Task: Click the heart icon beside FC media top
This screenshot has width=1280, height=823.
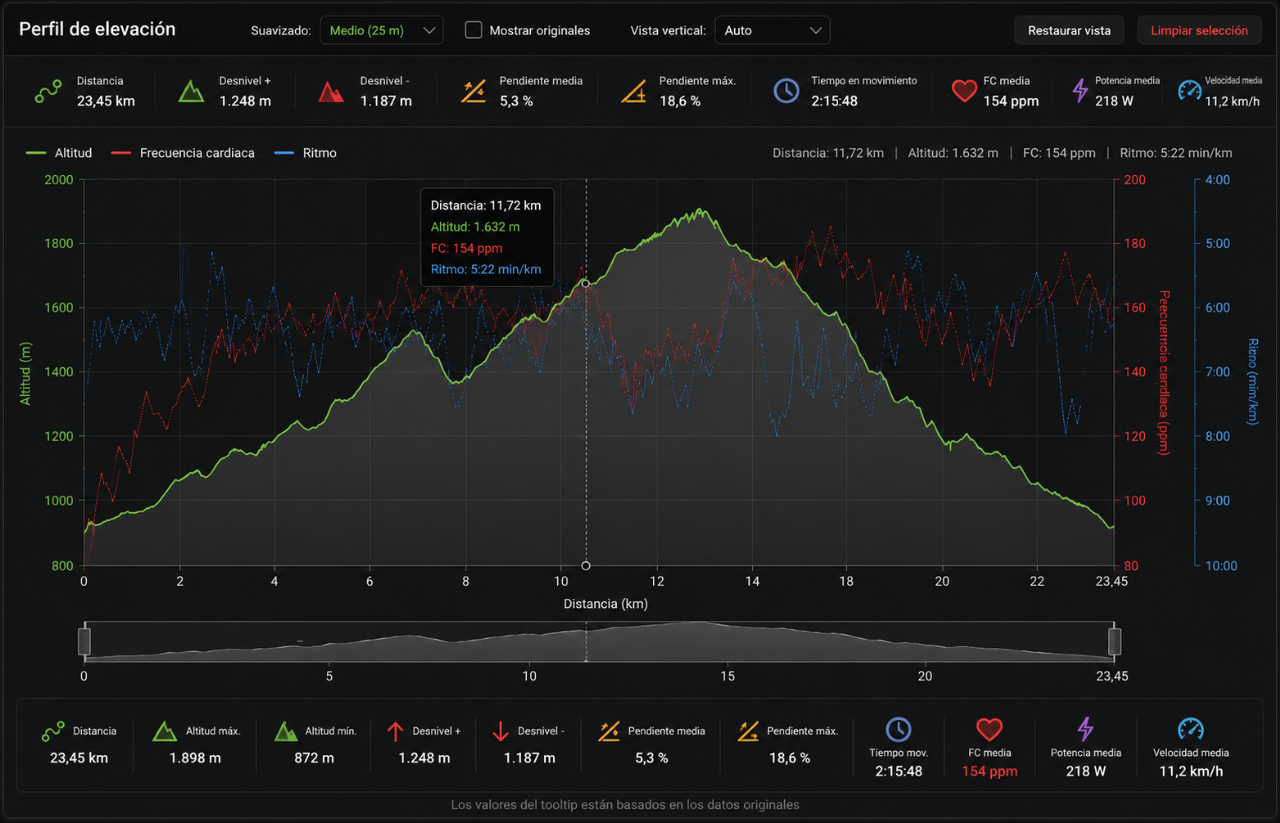Action: (x=964, y=91)
